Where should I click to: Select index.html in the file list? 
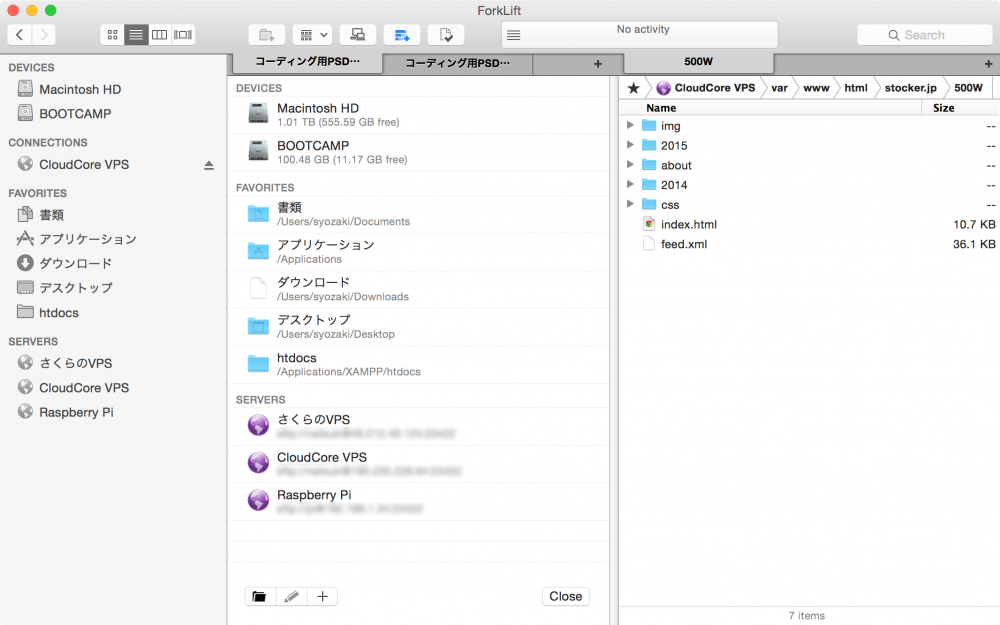688,225
